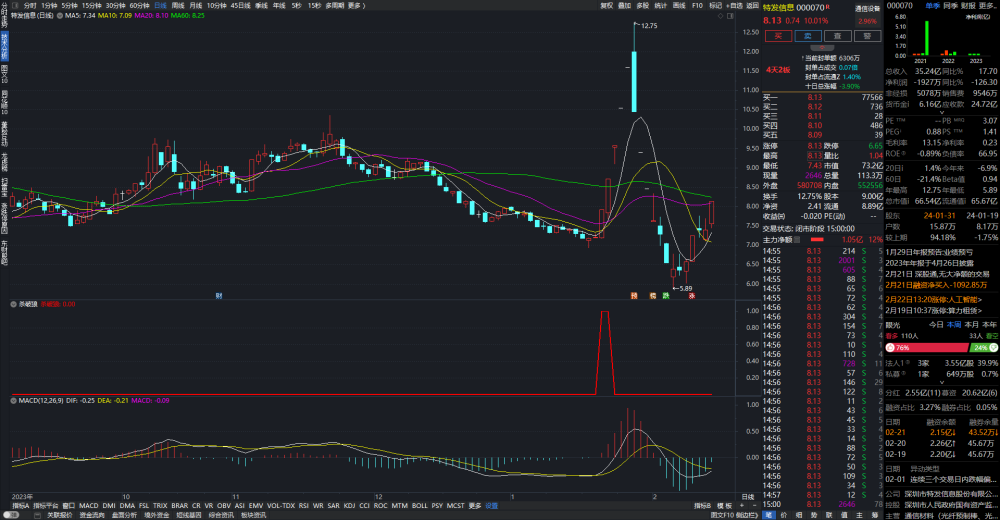Click the 警 alert button
The width and height of the screenshot is (1000, 520).
(867, 36)
